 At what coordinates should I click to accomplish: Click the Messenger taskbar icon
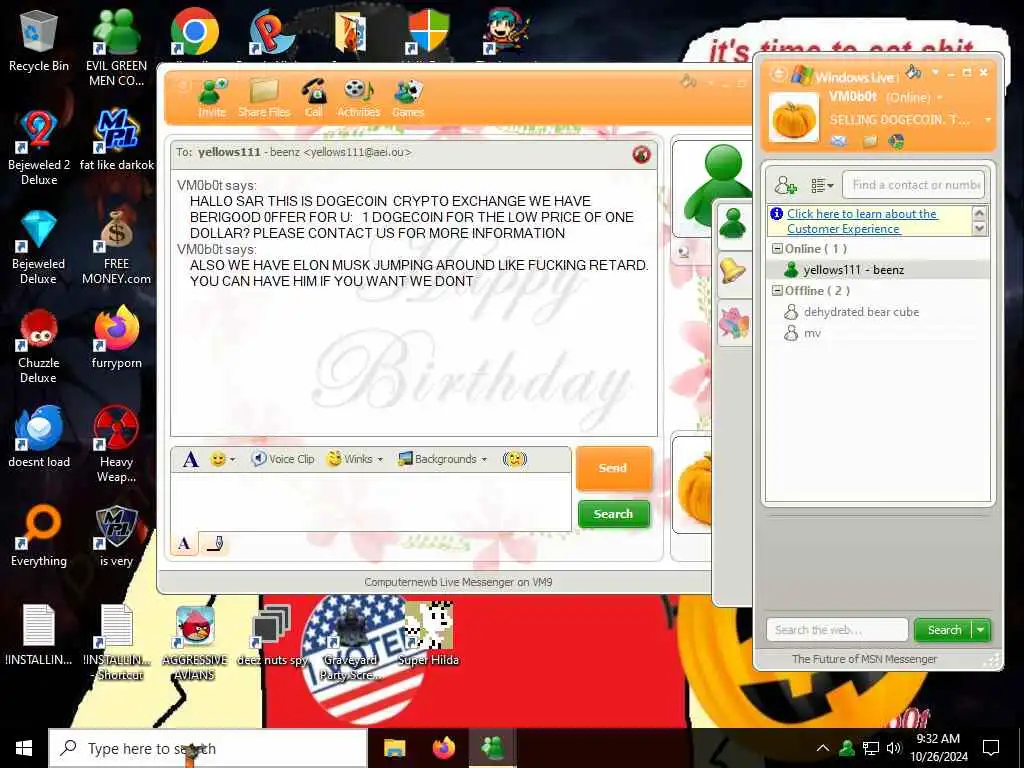pos(493,748)
